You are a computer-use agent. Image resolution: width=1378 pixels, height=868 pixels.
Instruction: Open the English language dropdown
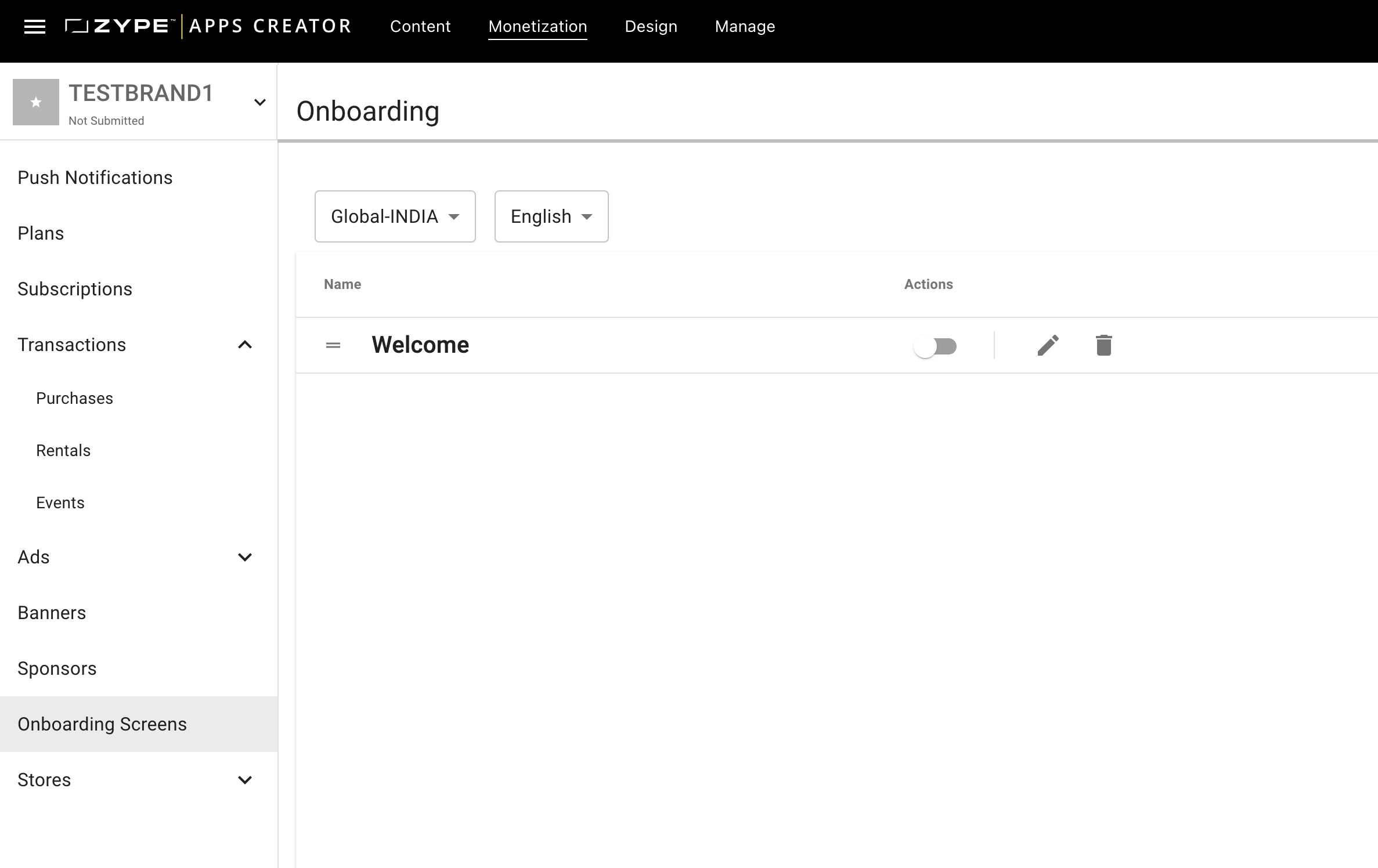(551, 216)
